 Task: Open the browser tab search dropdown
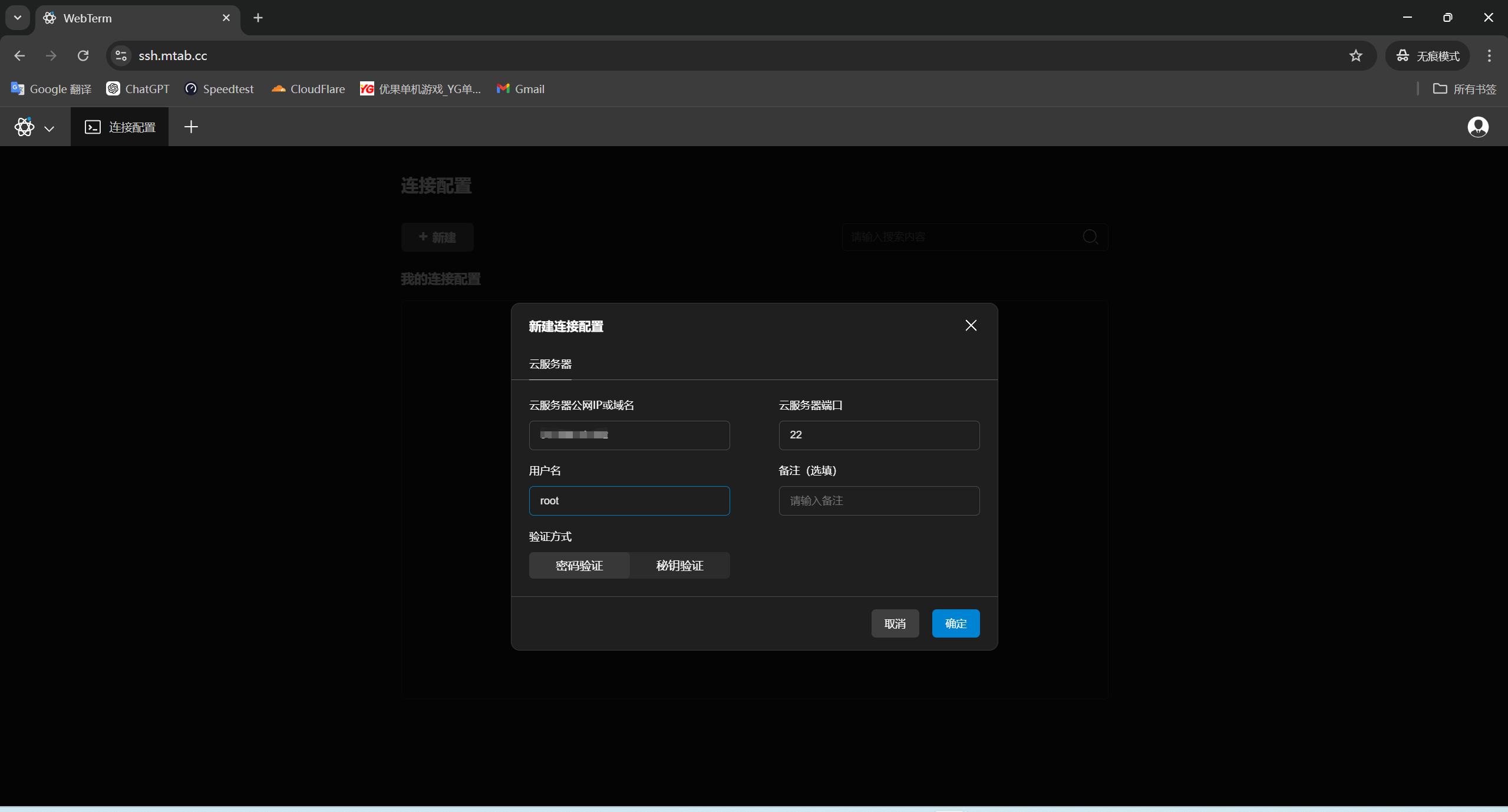pyautogui.click(x=18, y=18)
